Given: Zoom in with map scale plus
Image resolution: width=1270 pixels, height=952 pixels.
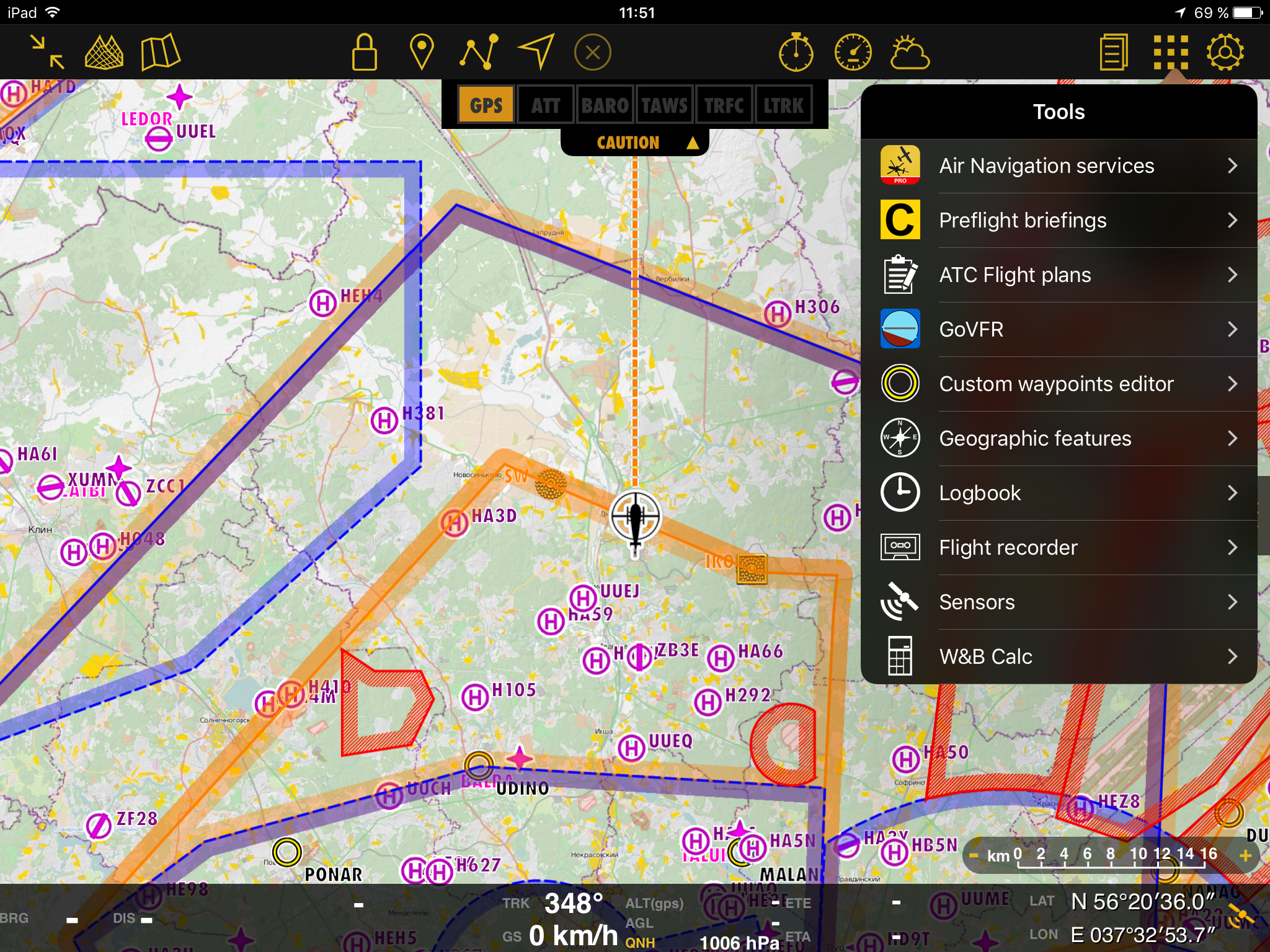Looking at the screenshot, I should click(x=1245, y=856).
